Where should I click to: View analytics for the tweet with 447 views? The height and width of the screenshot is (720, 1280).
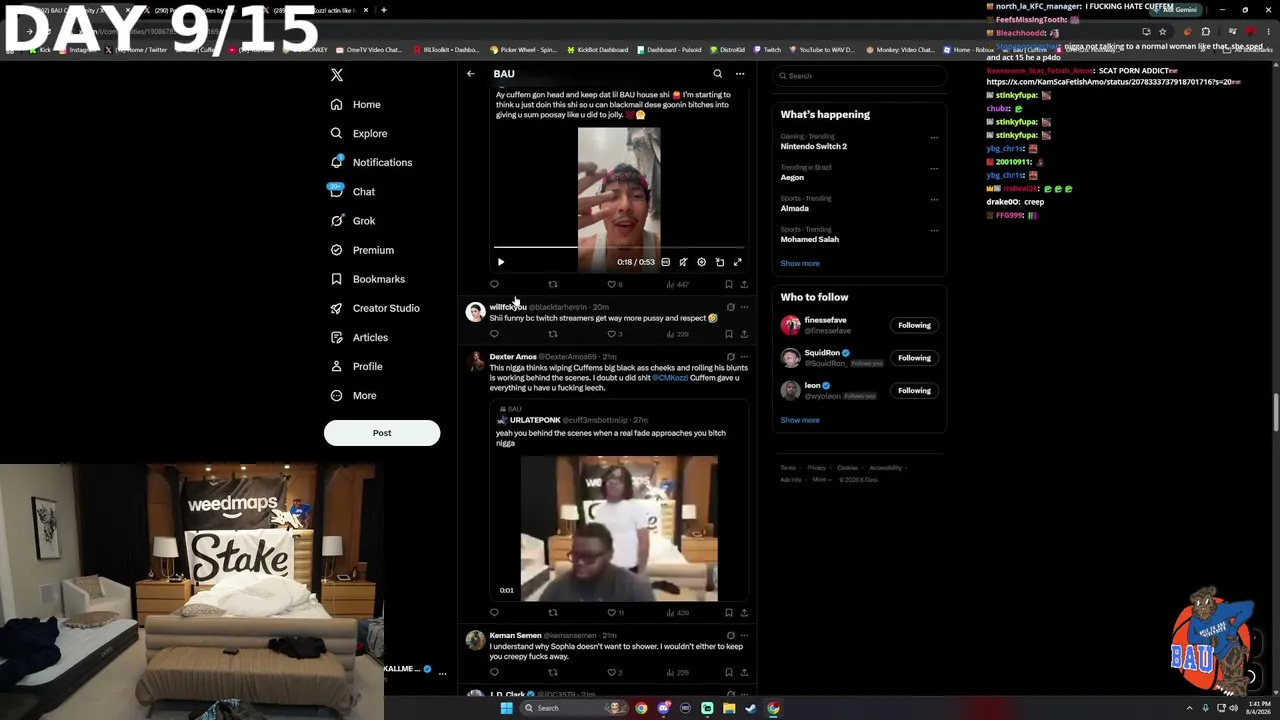678,284
